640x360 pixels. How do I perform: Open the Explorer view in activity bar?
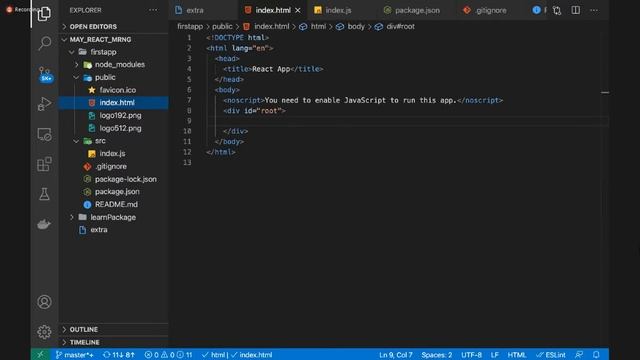pyautogui.click(x=44, y=14)
